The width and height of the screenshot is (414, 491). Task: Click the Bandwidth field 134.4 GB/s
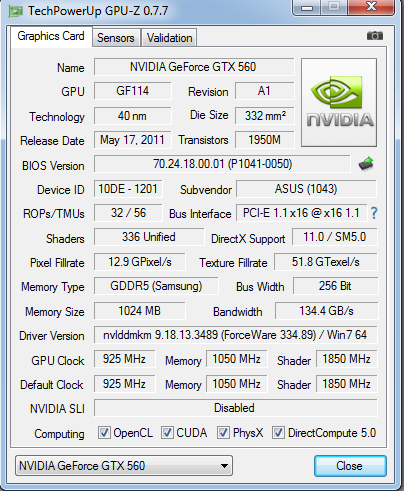(x=327, y=311)
